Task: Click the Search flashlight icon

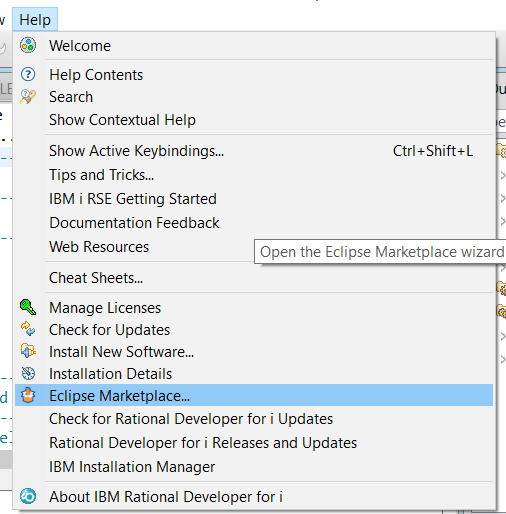Action: (x=28, y=97)
